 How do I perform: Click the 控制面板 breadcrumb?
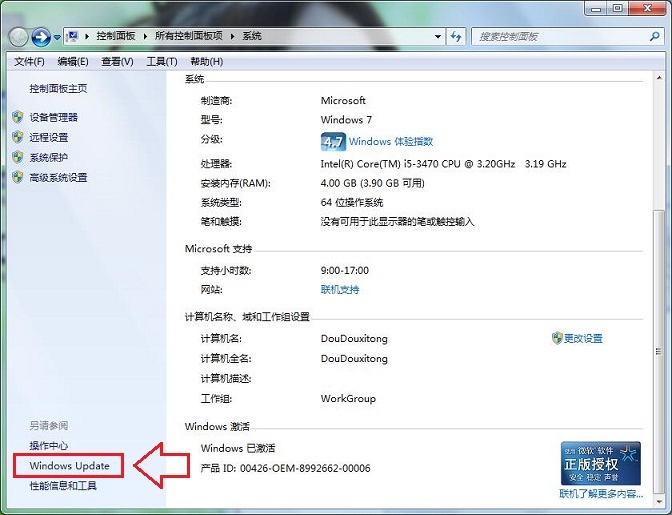pyautogui.click(x=116, y=36)
